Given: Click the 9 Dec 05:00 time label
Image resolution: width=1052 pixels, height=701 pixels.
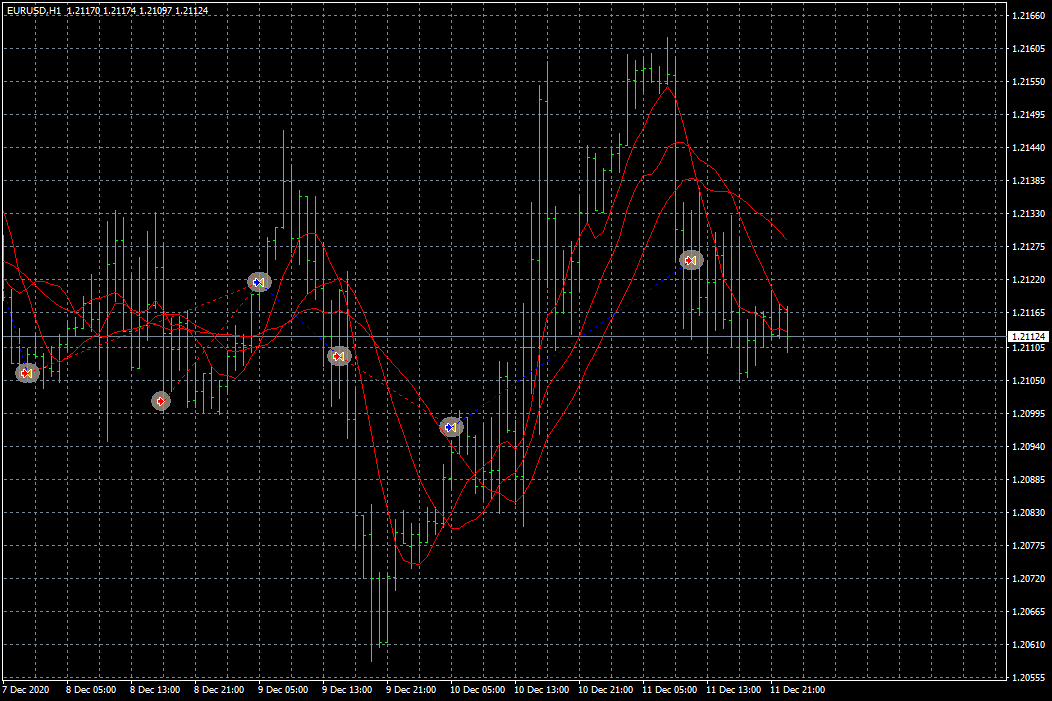Looking at the screenshot, I should (x=283, y=690).
